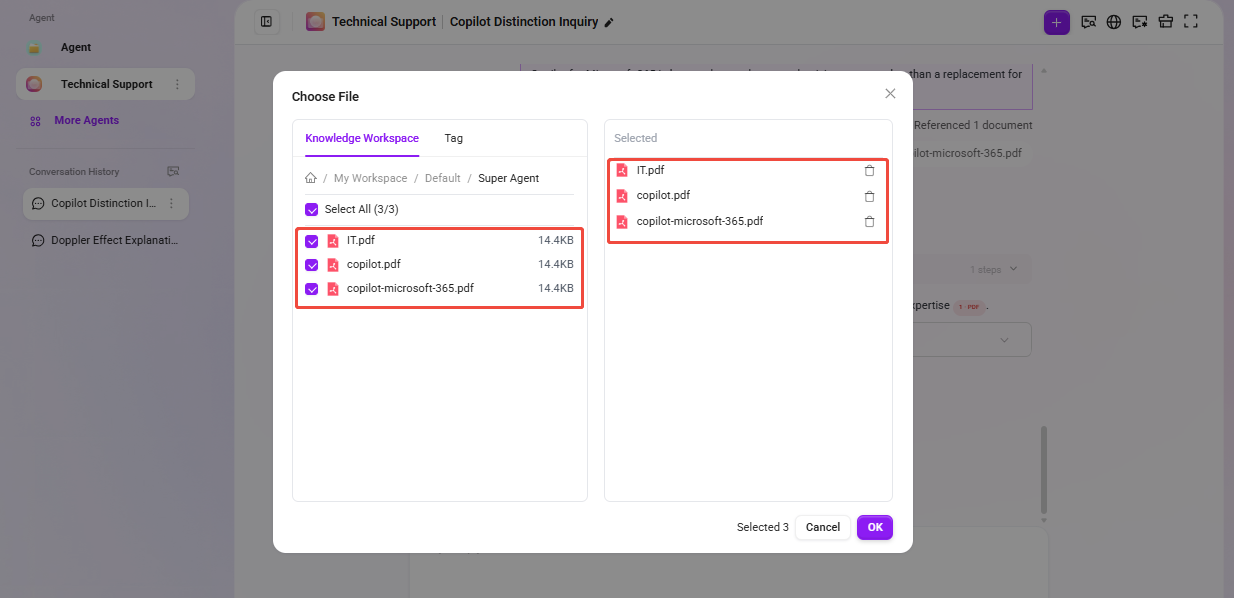Switch to the Tag tab
1234x598 pixels.
[x=454, y=138]
